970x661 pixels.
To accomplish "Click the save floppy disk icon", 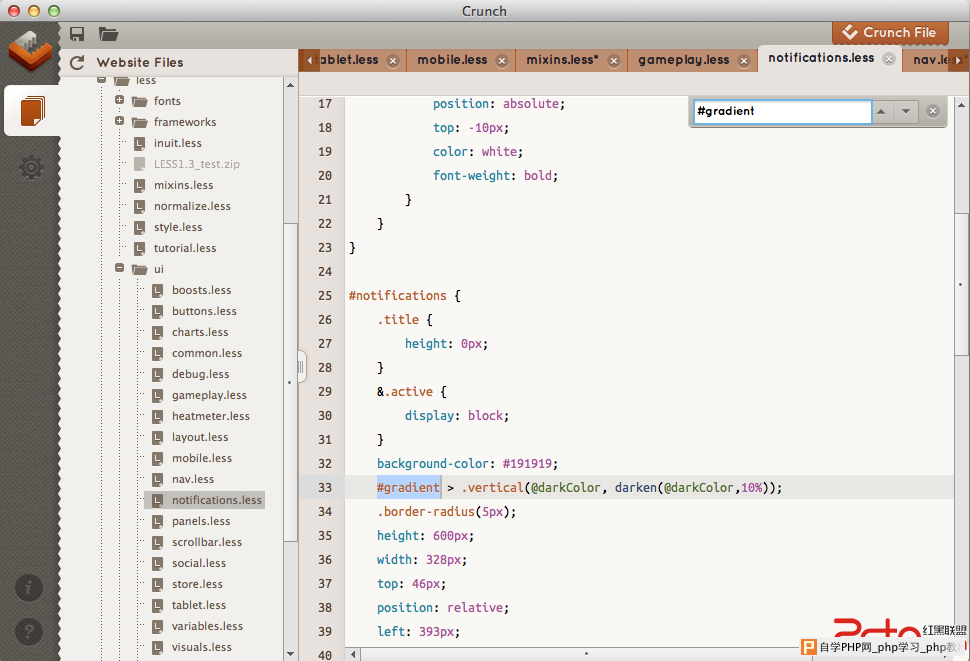I will point(77,34).
